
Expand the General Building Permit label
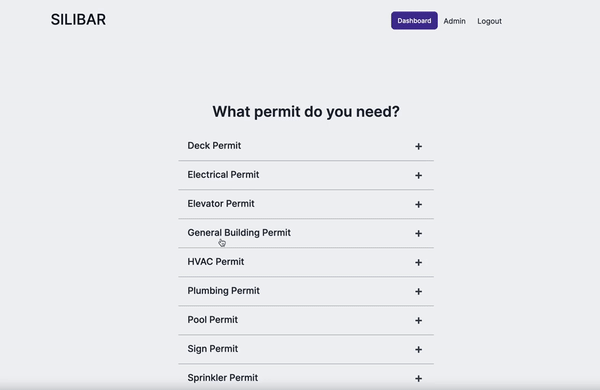(x=239, y=233)
